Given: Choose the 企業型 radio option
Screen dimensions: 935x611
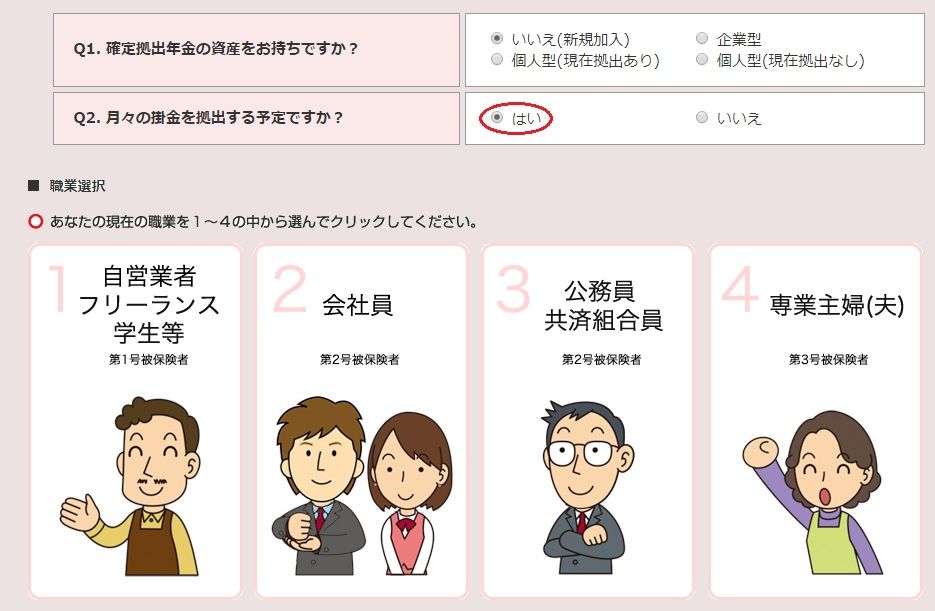Looking at the screenshot, I should [702, 38].
